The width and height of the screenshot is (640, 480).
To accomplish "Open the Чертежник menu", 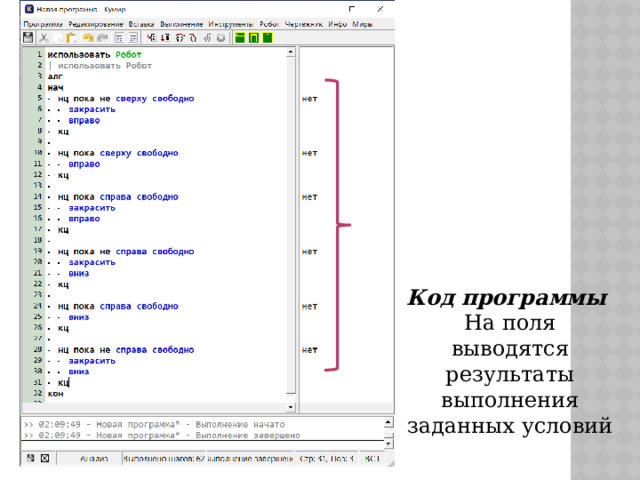I will coord(303,24).
